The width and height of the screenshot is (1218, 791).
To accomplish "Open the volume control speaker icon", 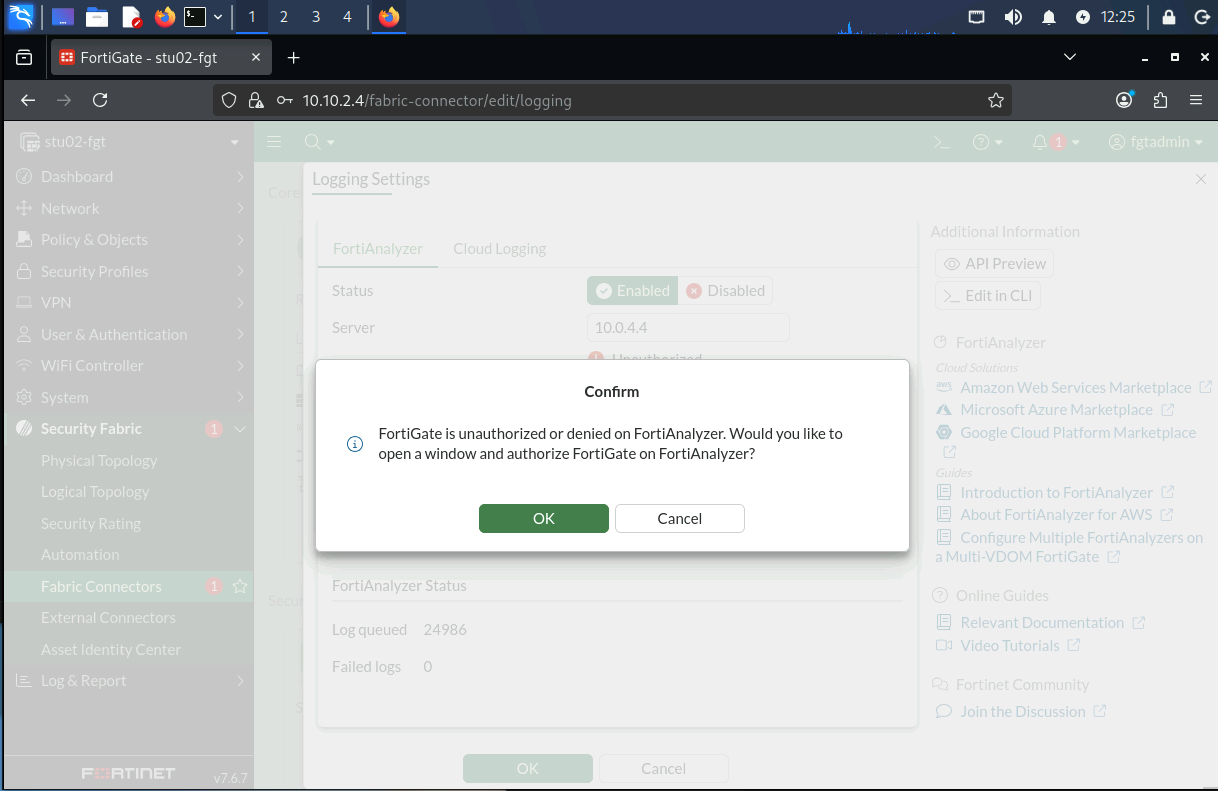I will 1013,17.
